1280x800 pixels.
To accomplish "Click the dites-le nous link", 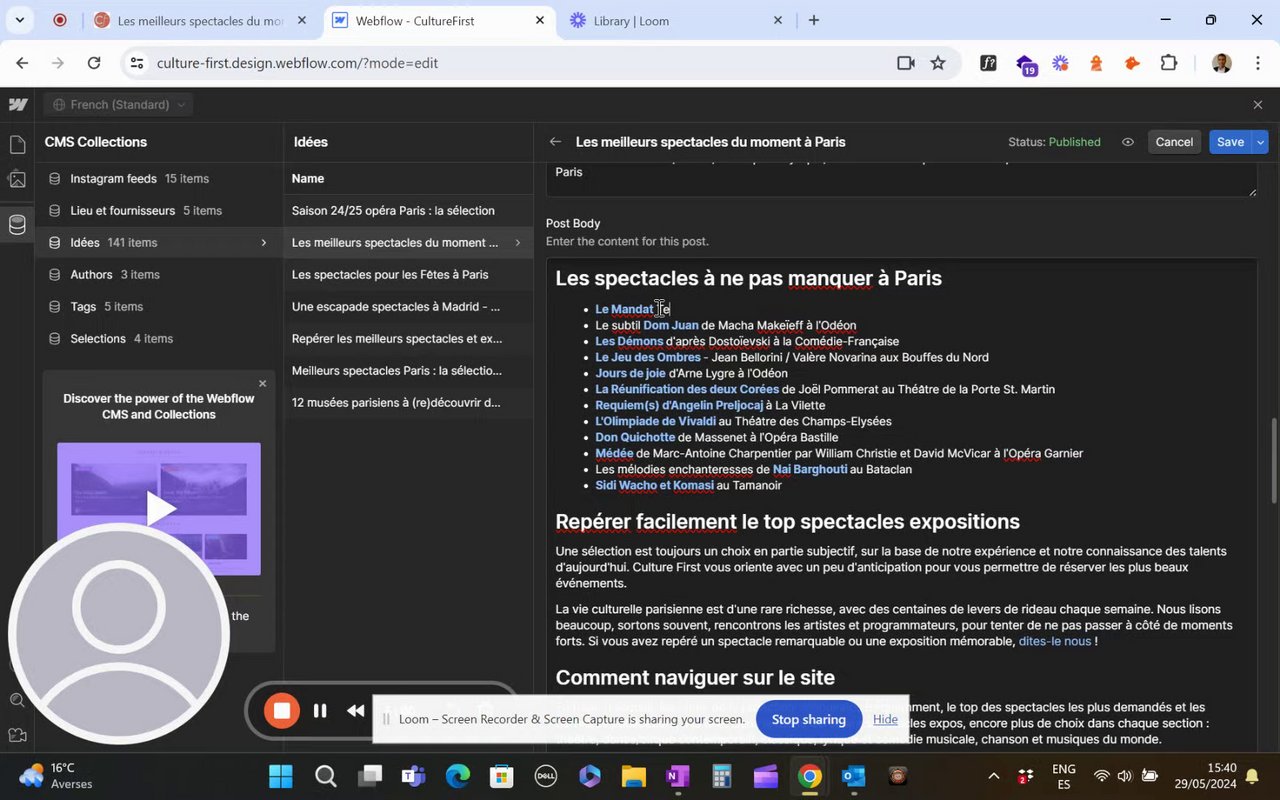I will click(1055, 641).
